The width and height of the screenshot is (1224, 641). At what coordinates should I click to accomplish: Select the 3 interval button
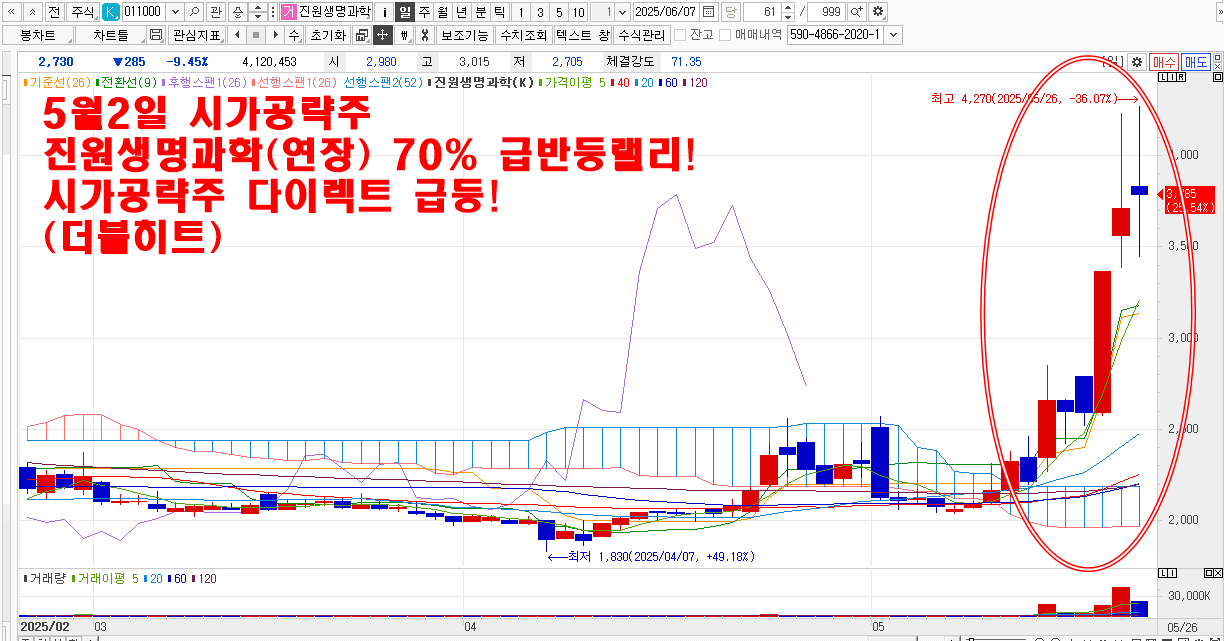pyautogui.click(x=540, y=12)
